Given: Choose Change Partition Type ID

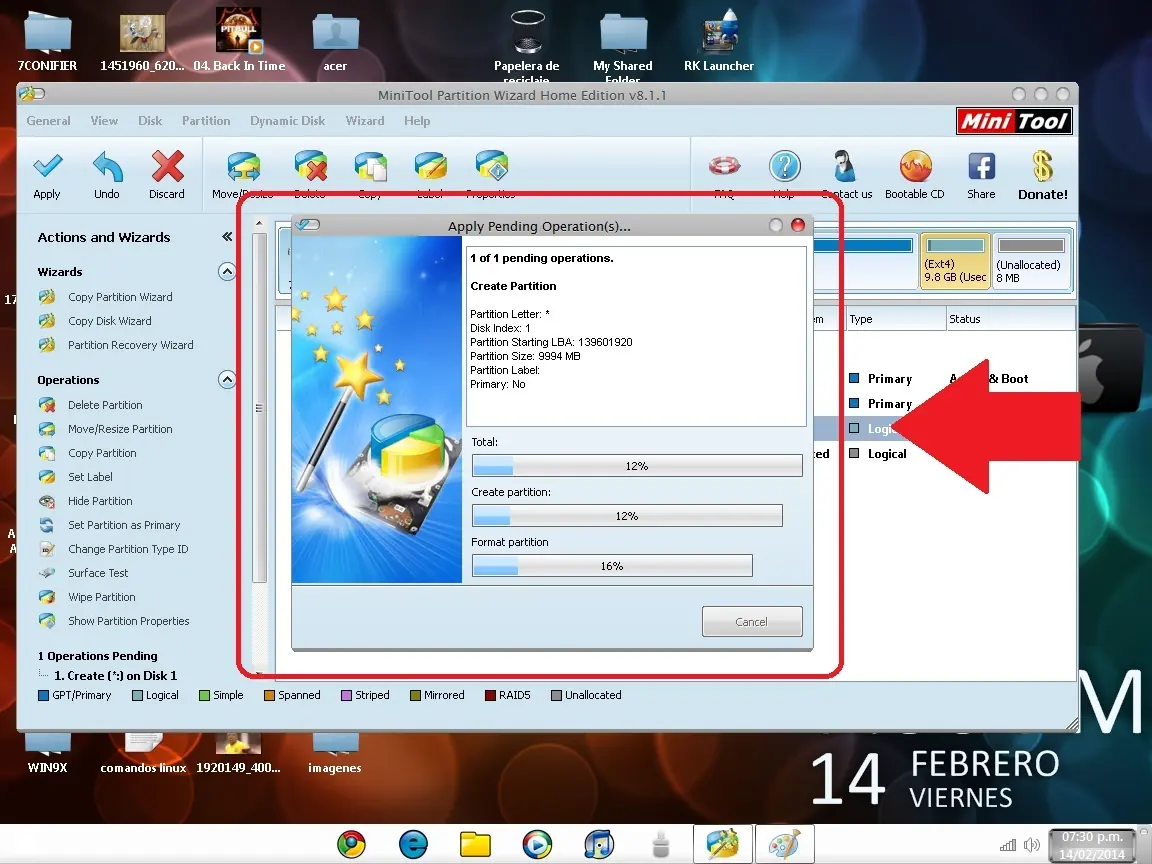Looking at the screenshot, I should [x=128, y=549].
